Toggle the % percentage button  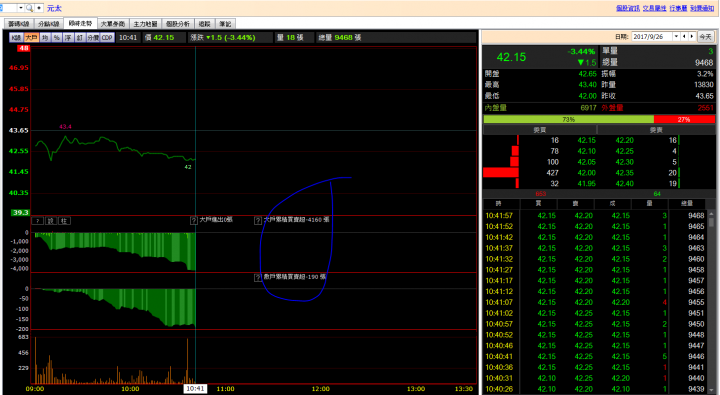pos(56,38)
